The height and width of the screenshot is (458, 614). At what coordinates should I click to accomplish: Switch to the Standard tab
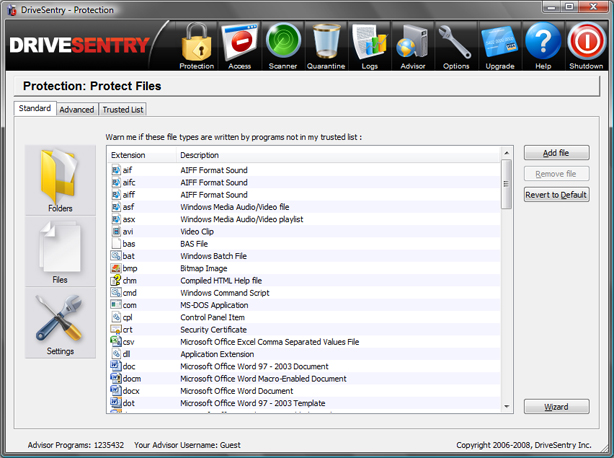pyautogui.click(x=35, y=108)
